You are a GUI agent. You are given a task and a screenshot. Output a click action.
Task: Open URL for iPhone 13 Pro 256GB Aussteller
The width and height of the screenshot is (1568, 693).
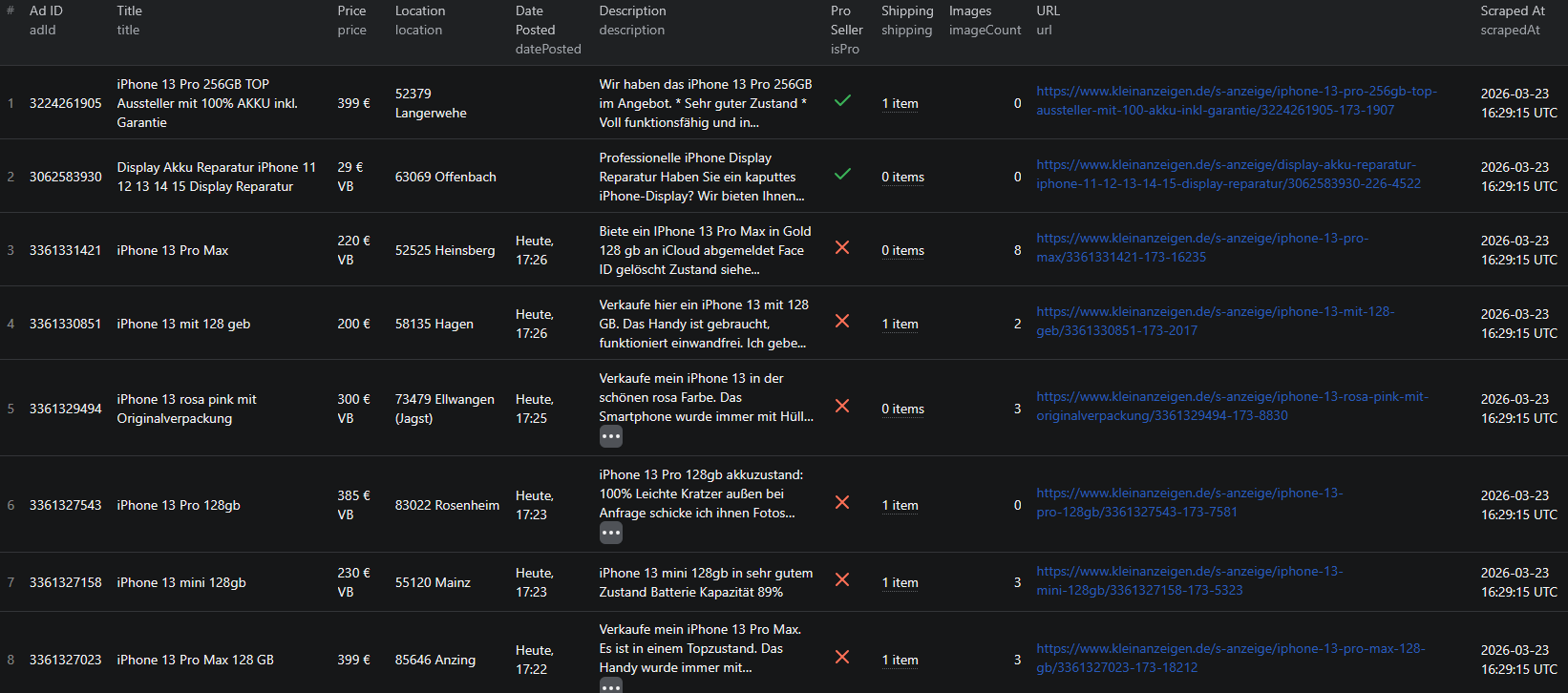click(x=1236, y=101)
